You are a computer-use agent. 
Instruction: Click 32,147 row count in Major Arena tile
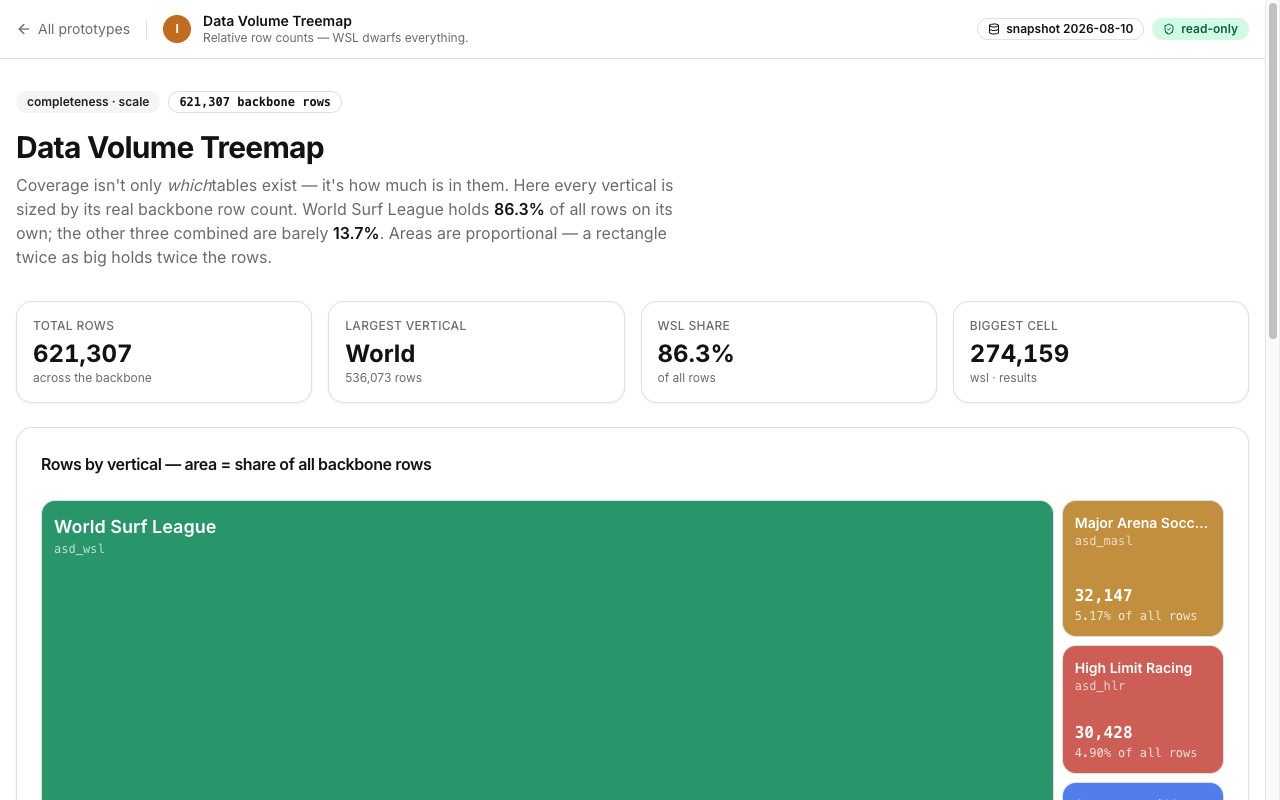pyautogui.click(x=1104, y=595)
